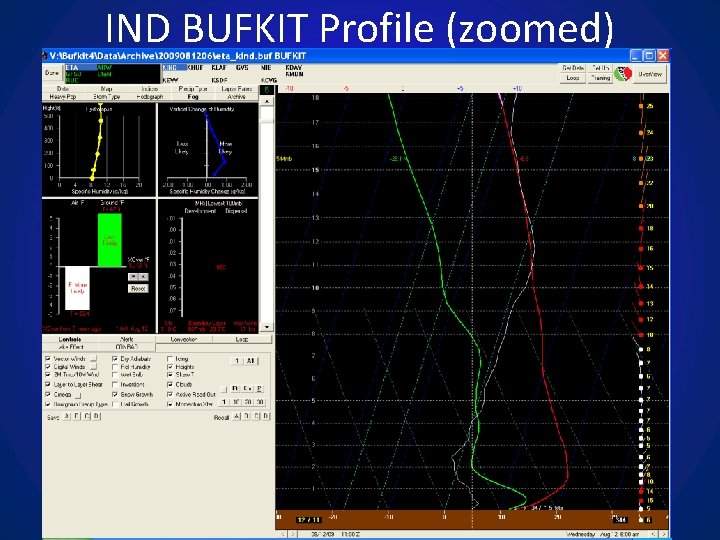Click the Done button
Viewport: 720px width, 540px height.
click(52, 73)
